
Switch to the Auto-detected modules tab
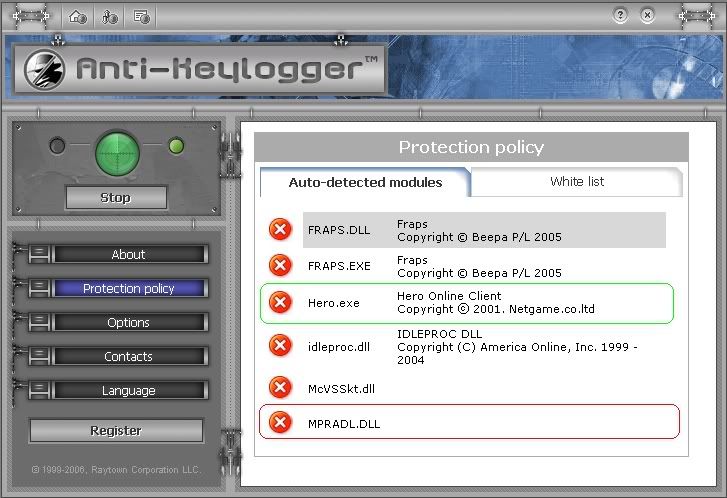pyautogui.click(x=365, y=182)
